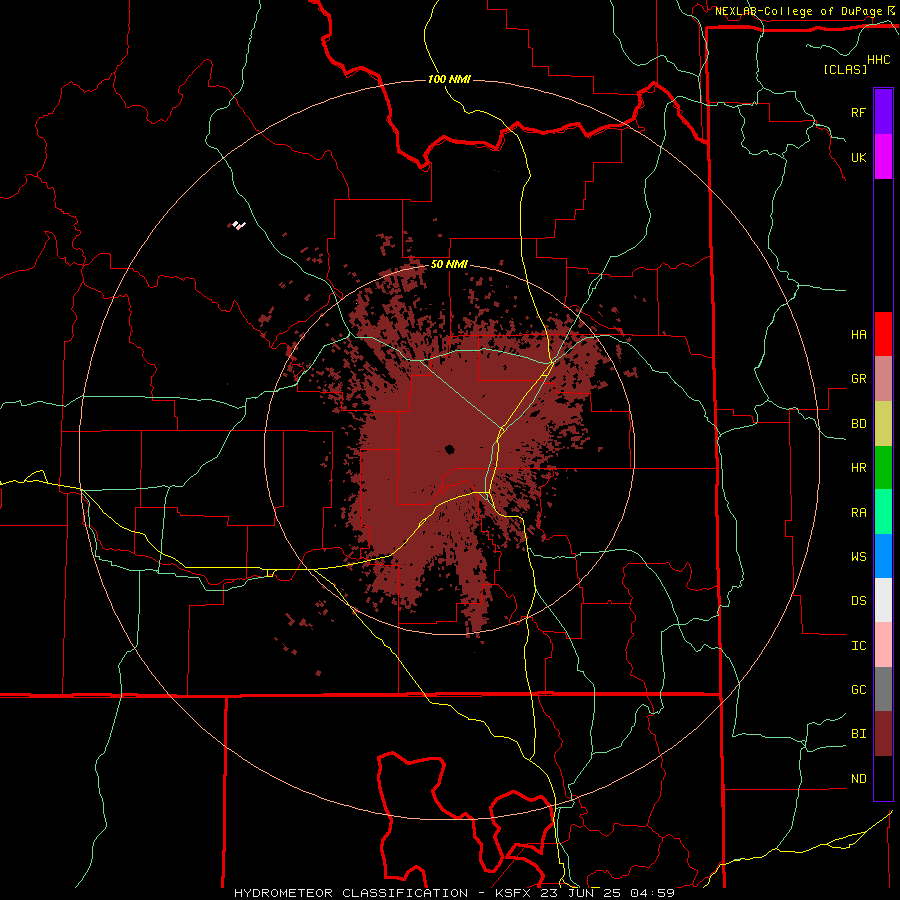Click the UK magenta legend swatch
The height and width of the screenshot is (900, 900).
883,157
